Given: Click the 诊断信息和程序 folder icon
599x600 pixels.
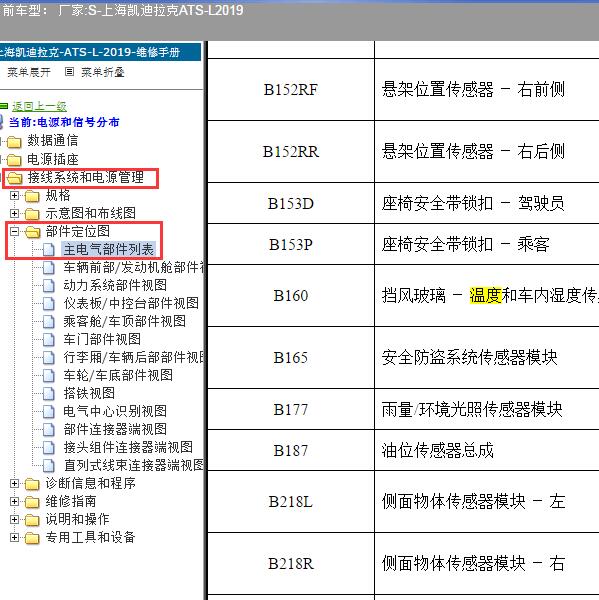Looking at the screenshot, I should pos(32,484).
